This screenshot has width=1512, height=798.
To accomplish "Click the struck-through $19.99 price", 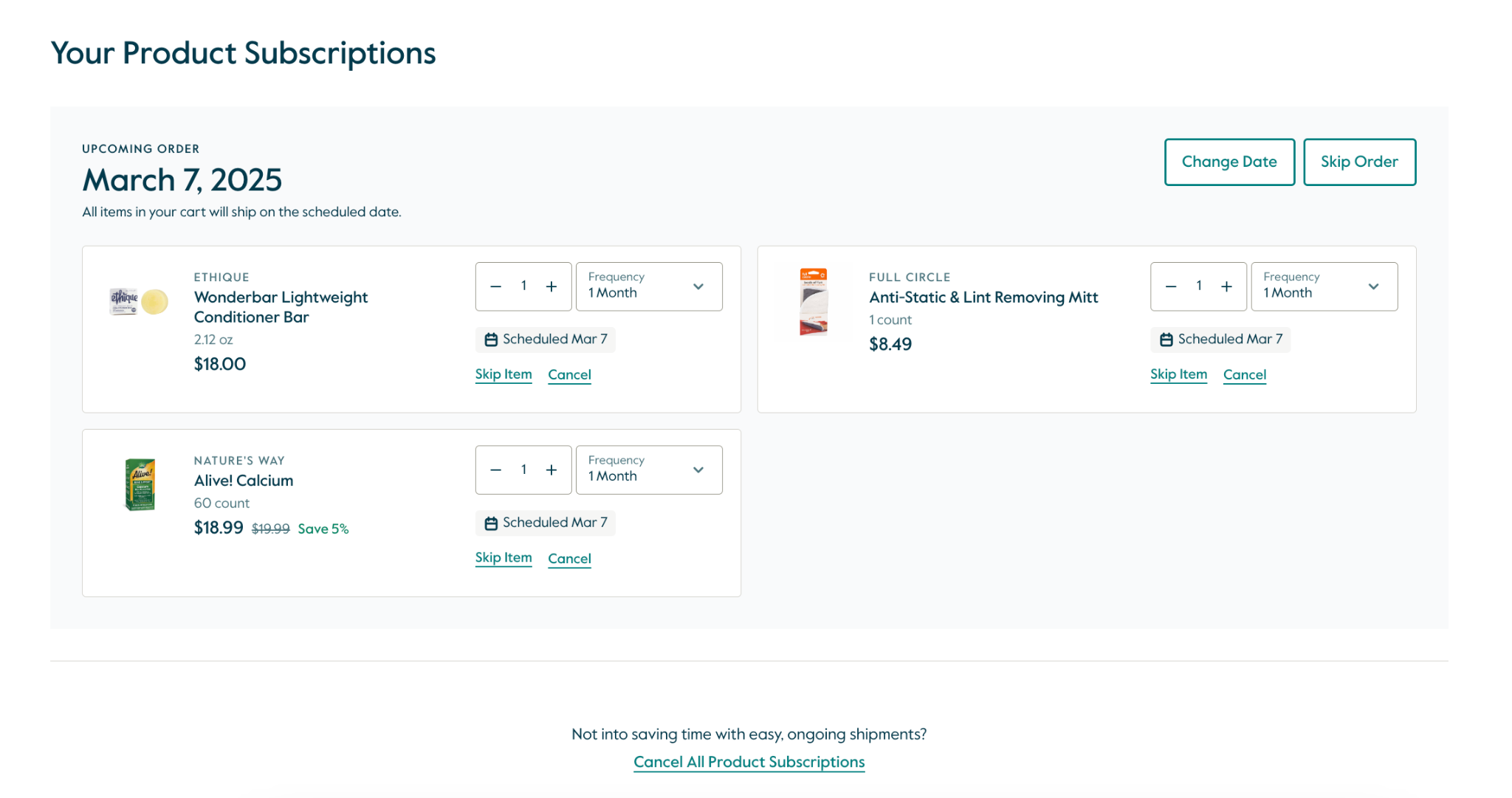I will click(271, 529).
